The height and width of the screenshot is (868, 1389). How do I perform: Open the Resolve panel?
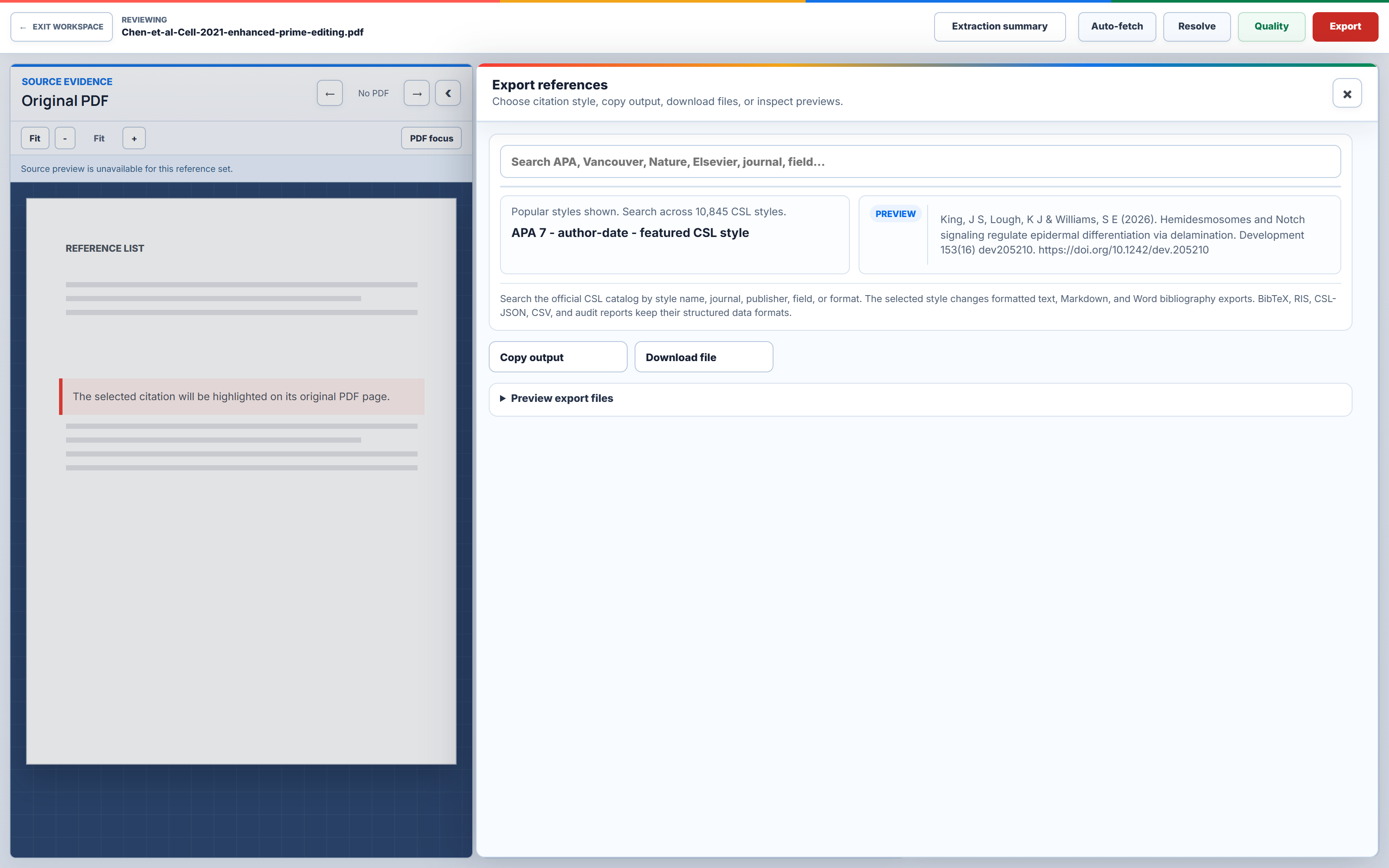point(1196,27)
